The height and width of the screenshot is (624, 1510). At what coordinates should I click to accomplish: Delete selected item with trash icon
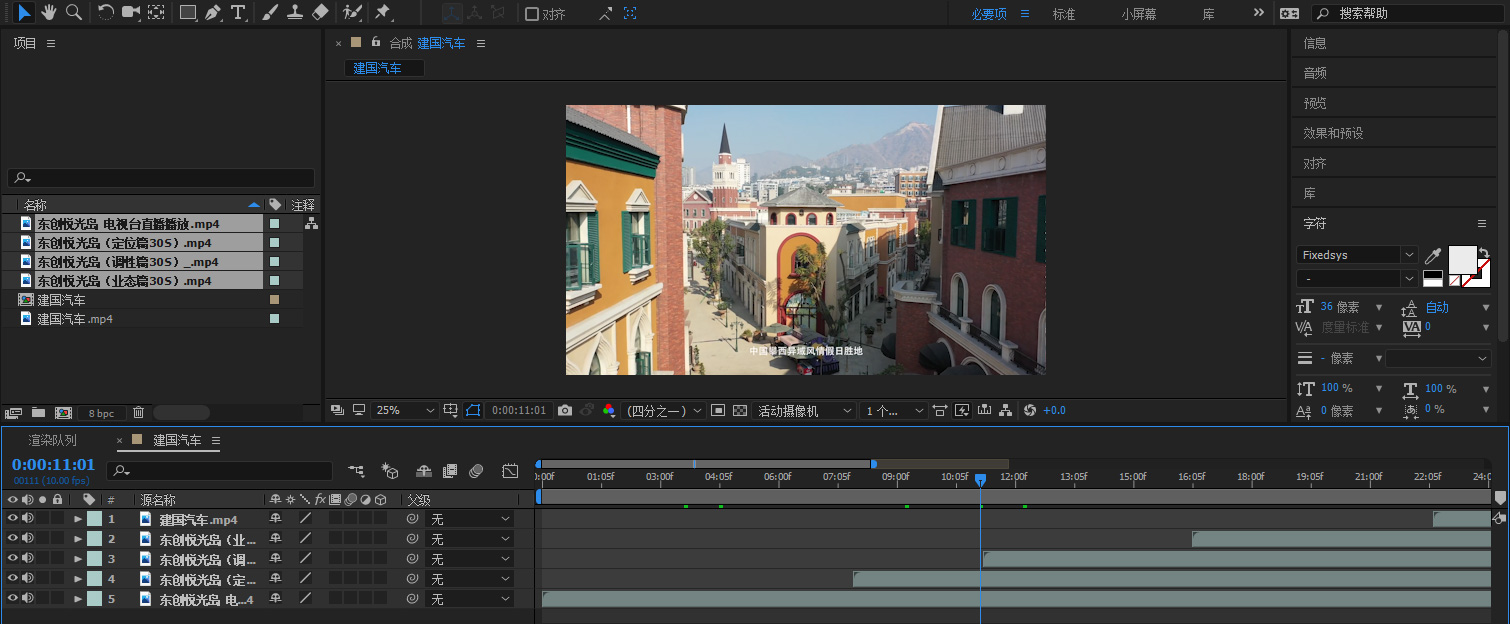pyautogui.click(x=138, y=412)
